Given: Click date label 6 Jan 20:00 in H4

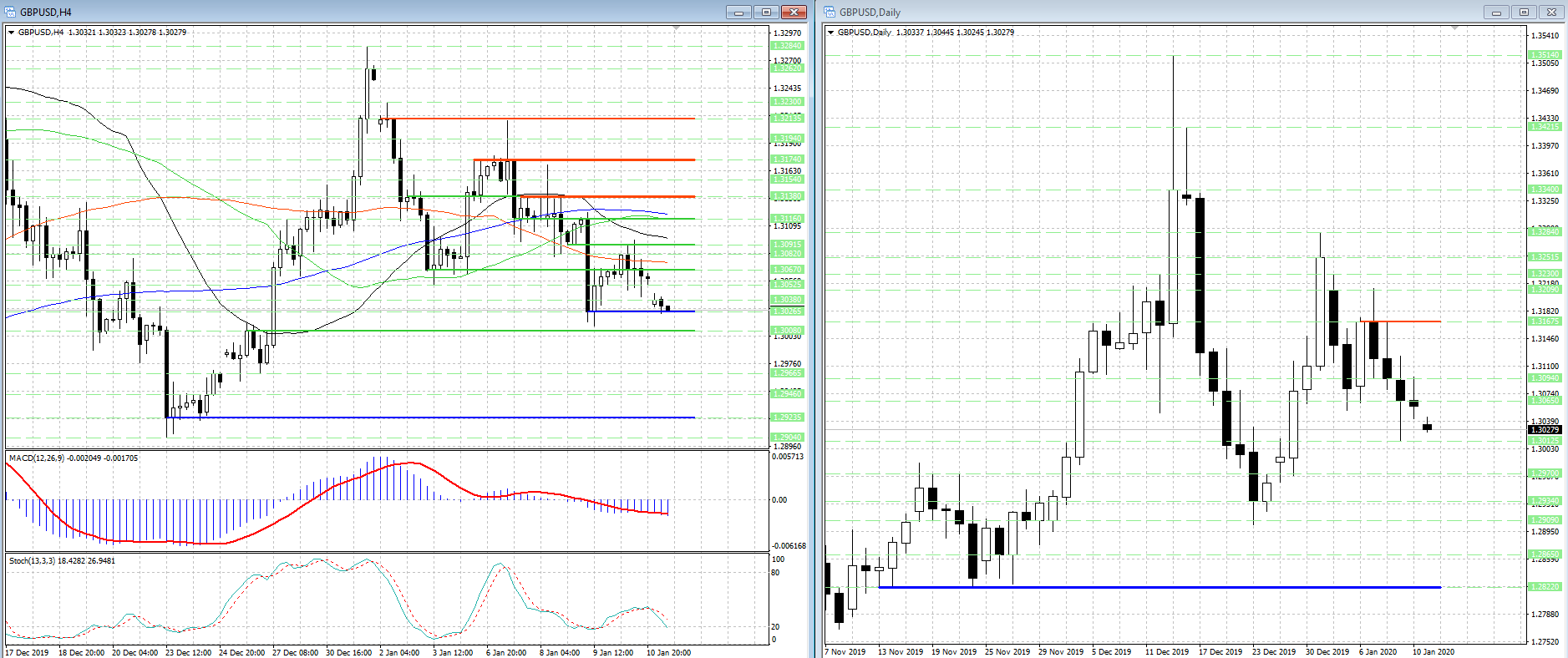Looking at the screenshot, I should (505, 652).
